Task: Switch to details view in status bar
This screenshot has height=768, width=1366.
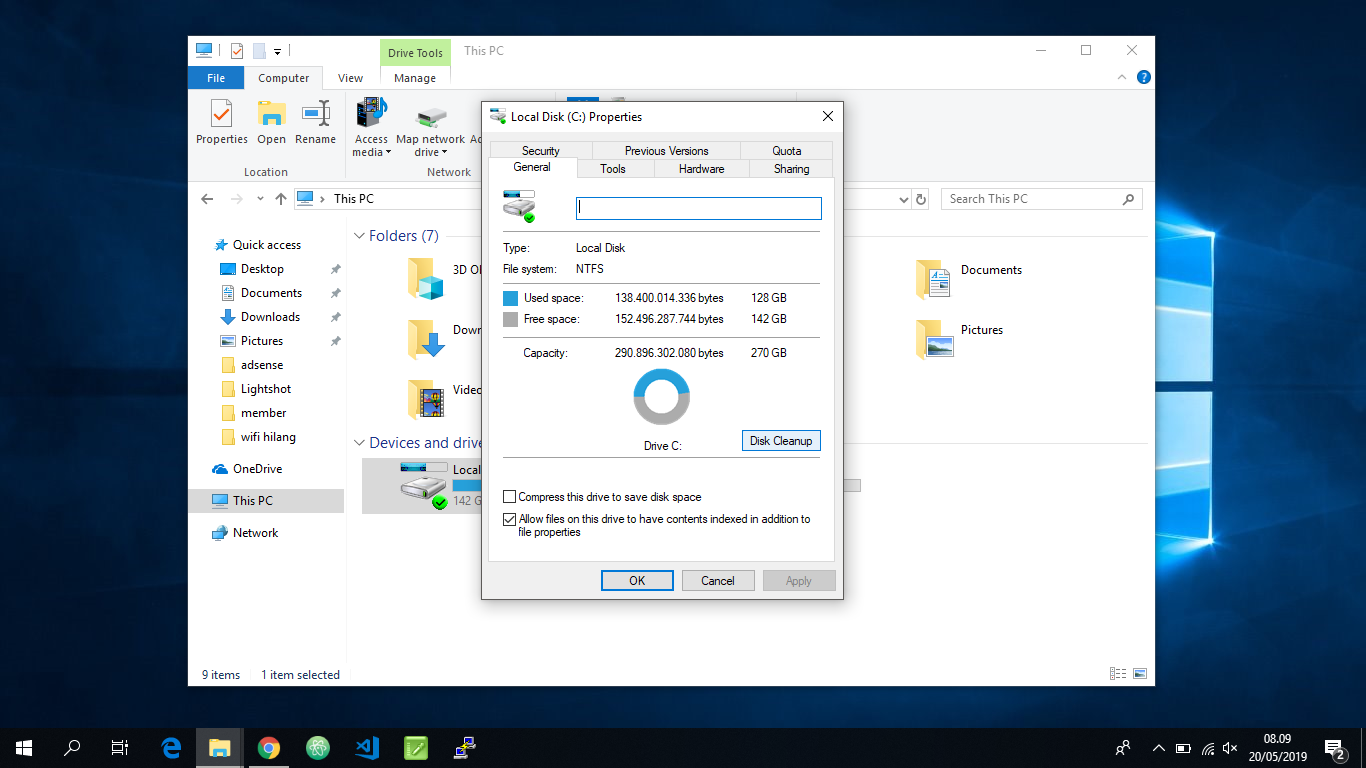Action: [1118, 674]
